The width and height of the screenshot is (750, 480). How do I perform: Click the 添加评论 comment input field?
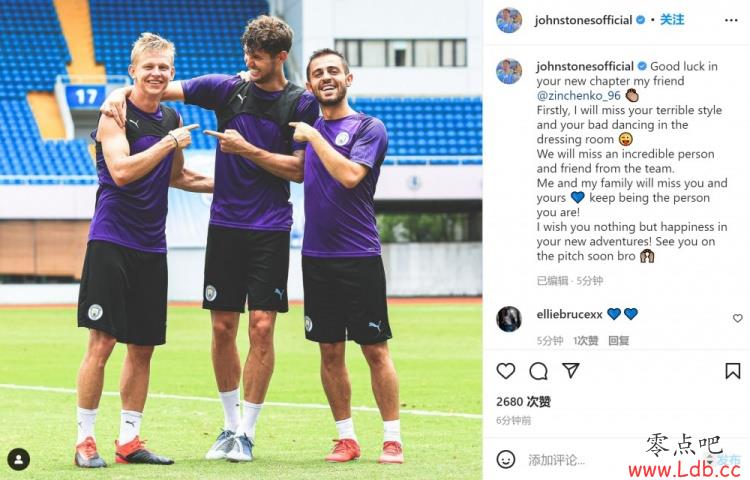(x=612, y=460)
